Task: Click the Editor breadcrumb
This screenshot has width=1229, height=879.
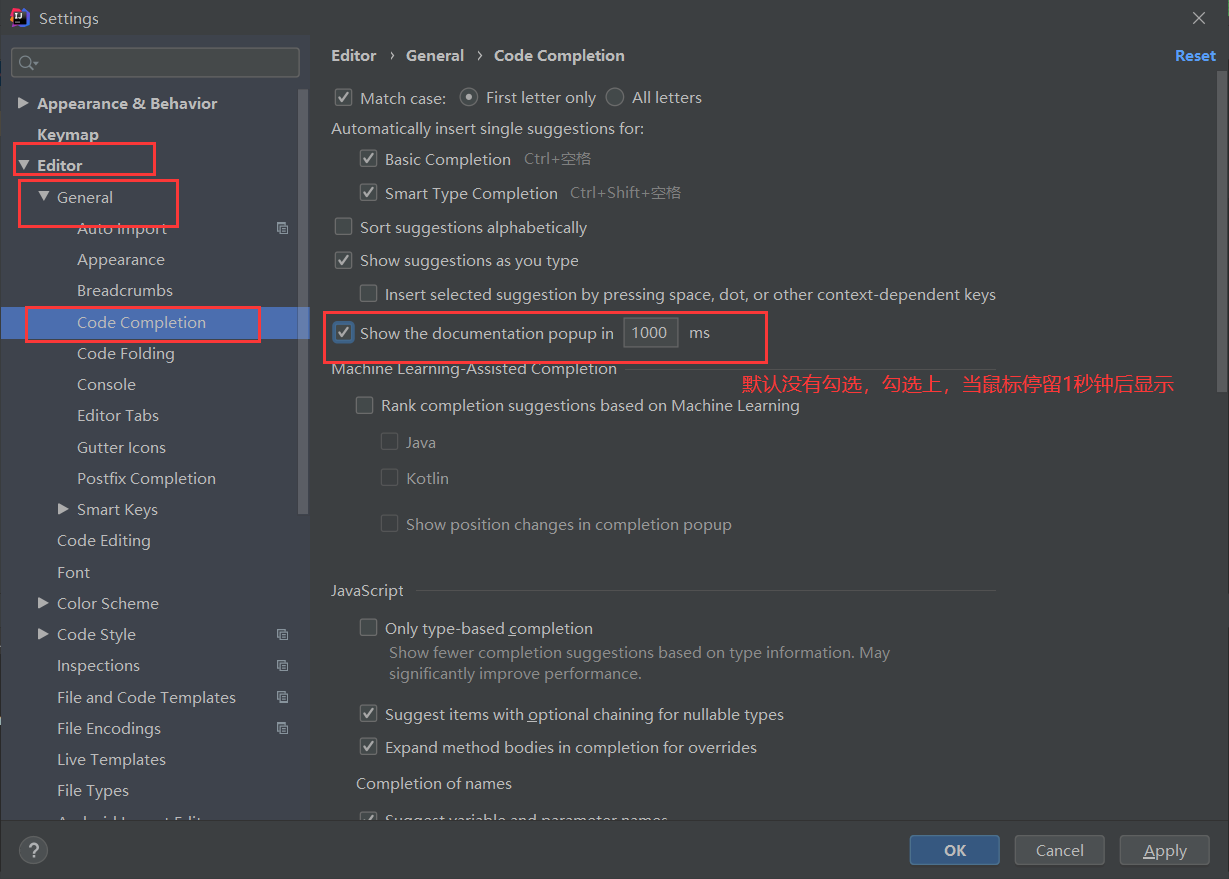Action: pyautogui.click(x=354, y=55)
